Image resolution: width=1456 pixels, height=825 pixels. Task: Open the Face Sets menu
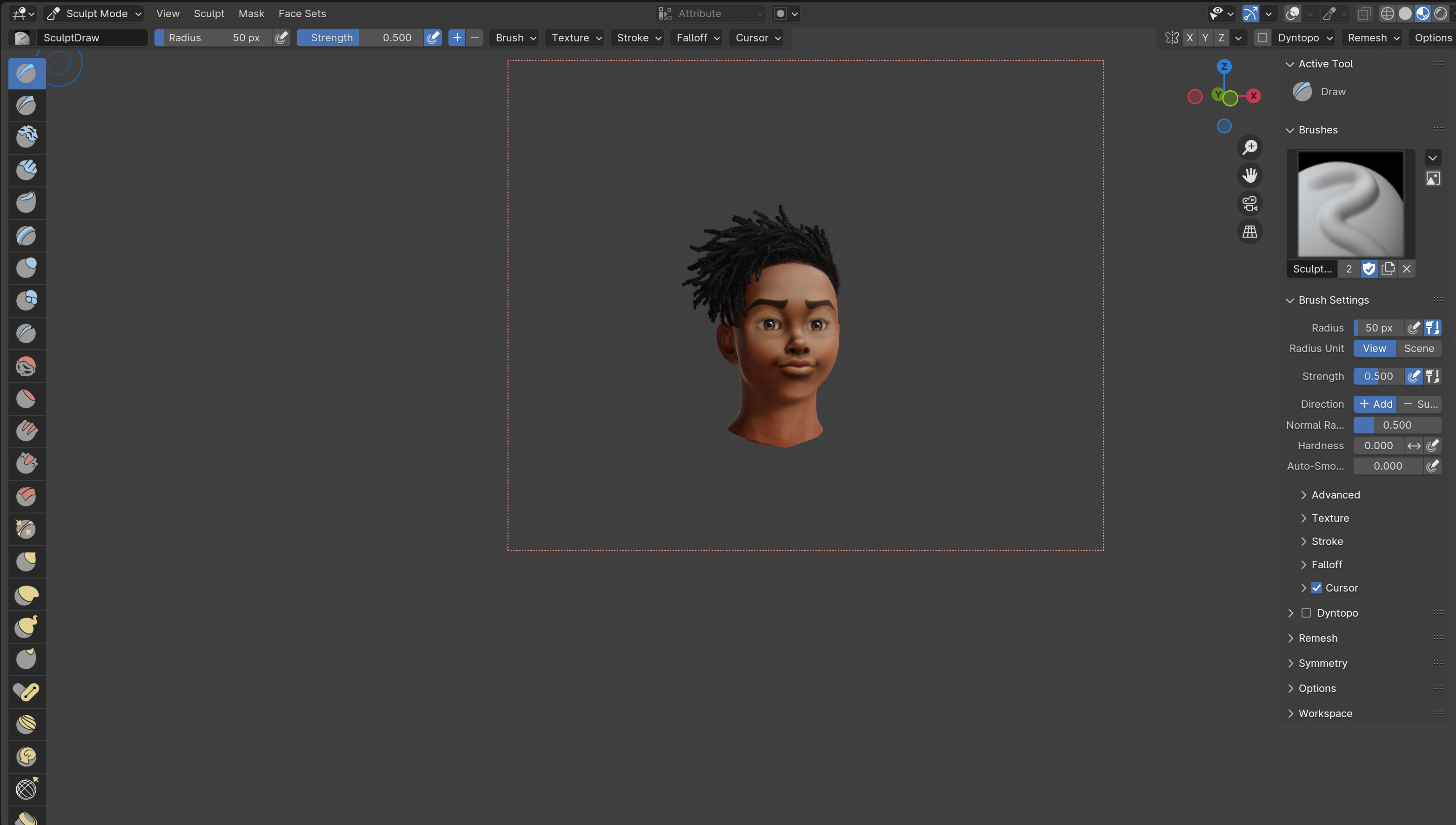302,13
